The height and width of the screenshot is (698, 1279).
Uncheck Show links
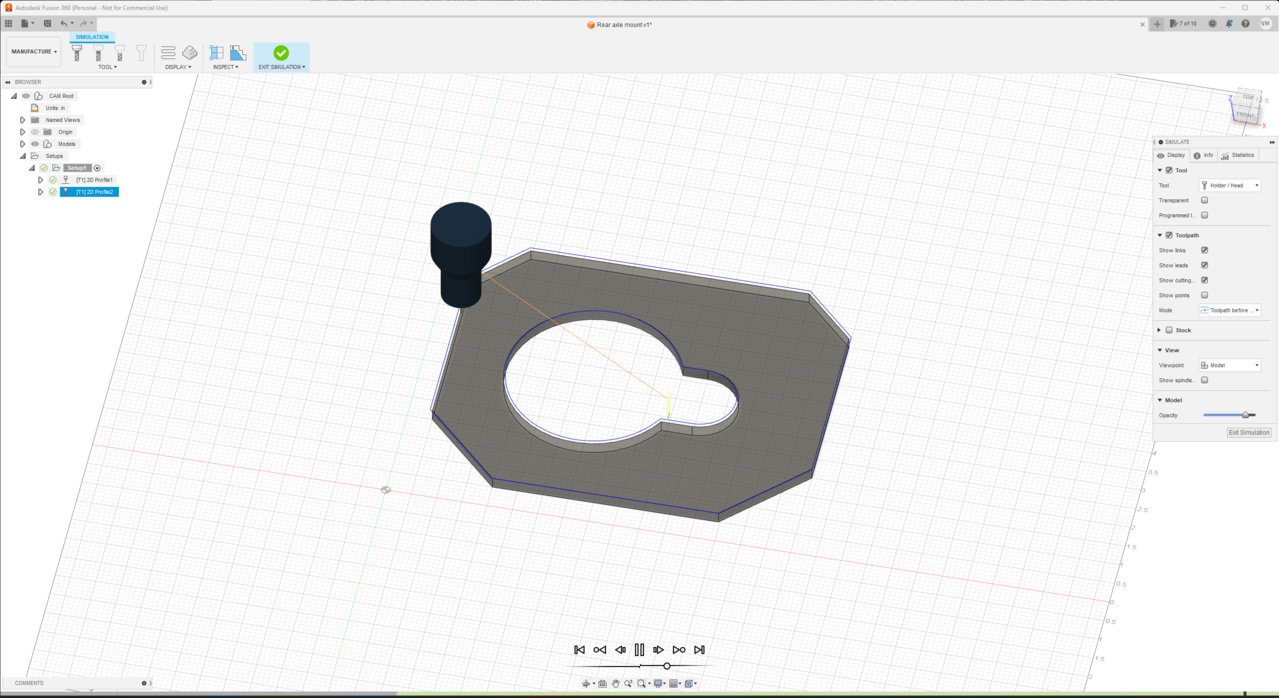click(1204, 250)
